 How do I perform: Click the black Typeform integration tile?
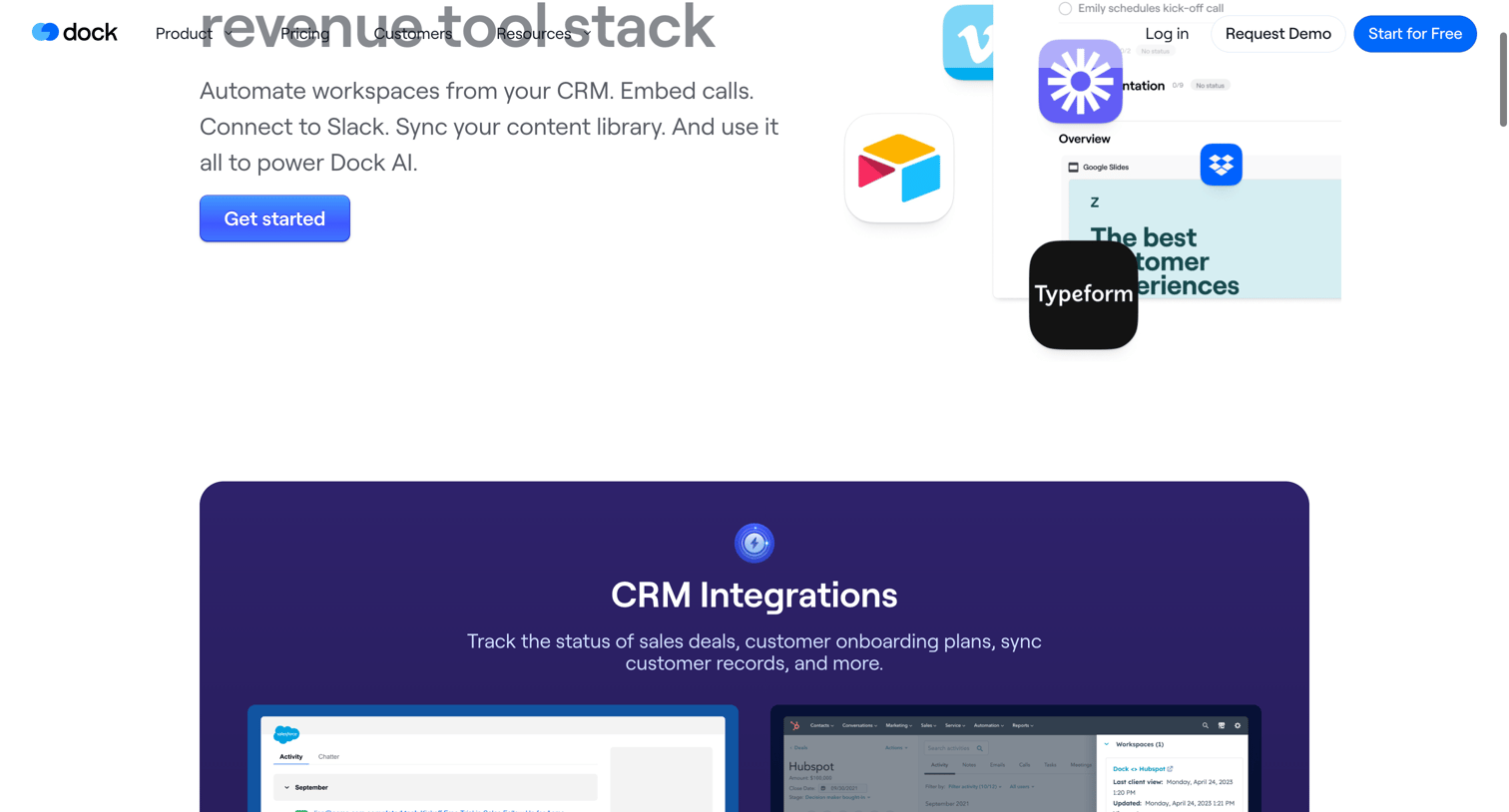point(1083,294)
